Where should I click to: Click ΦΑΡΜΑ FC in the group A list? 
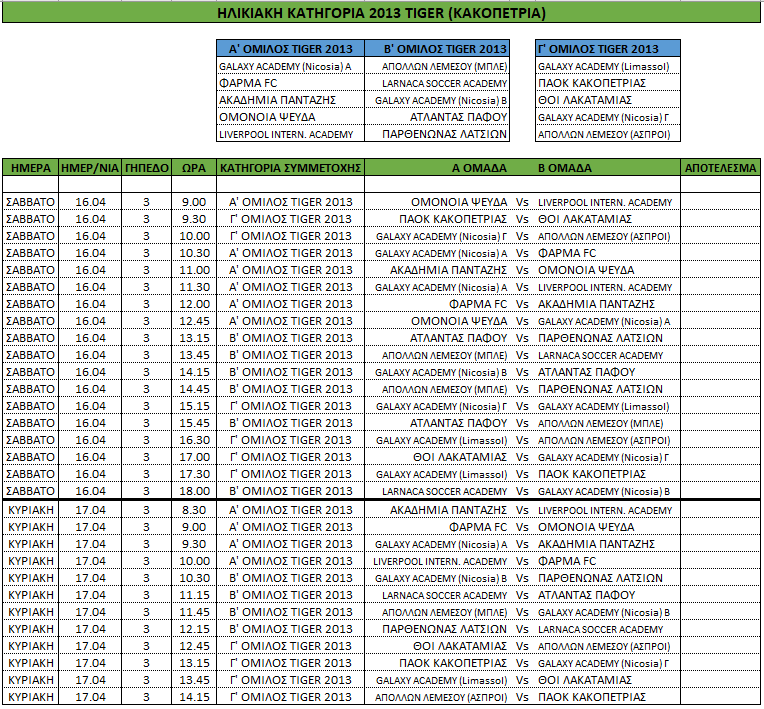(x=248, y=83)
